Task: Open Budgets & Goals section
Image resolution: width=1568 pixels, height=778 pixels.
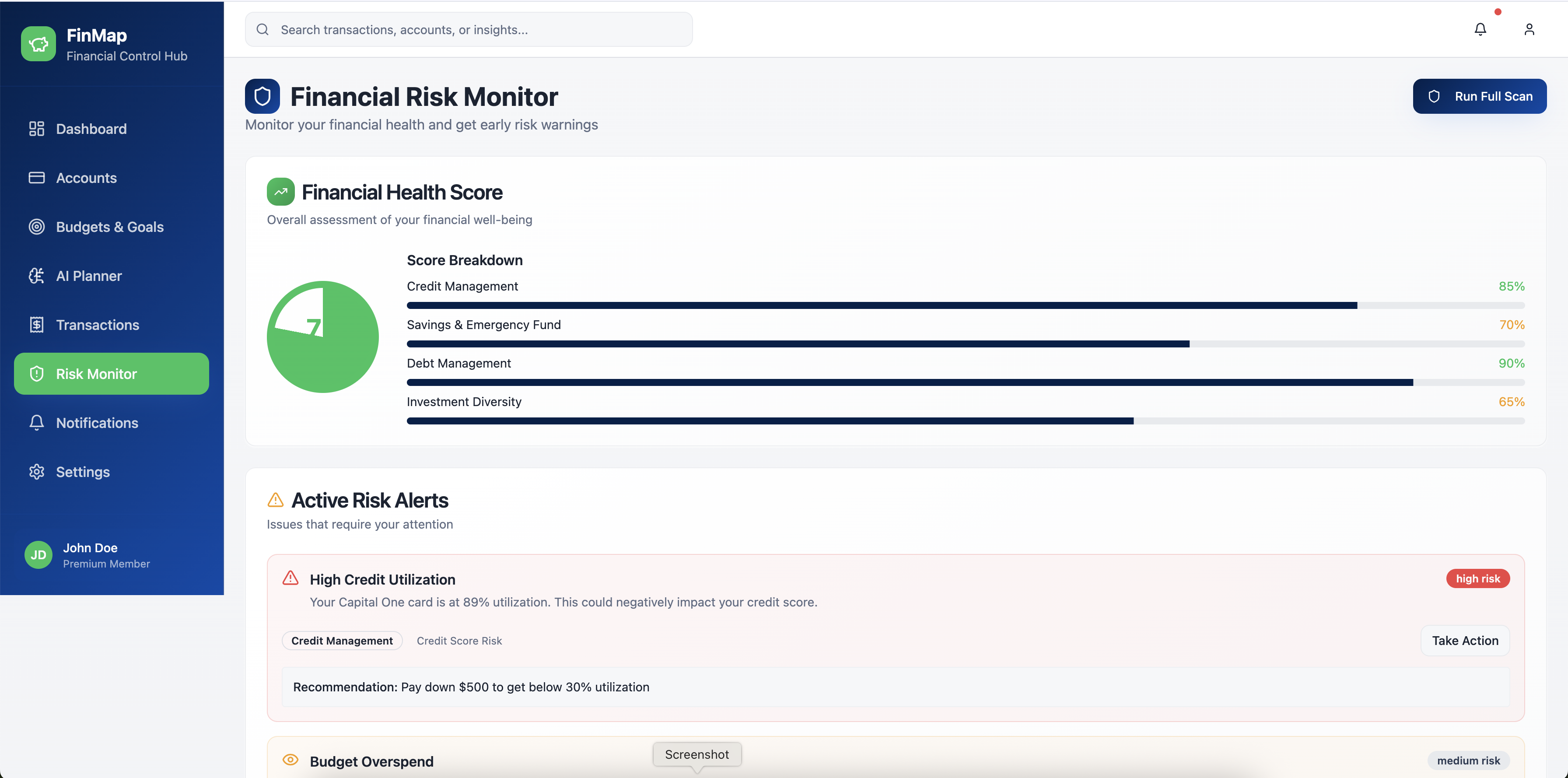Action: pos(112,227)
